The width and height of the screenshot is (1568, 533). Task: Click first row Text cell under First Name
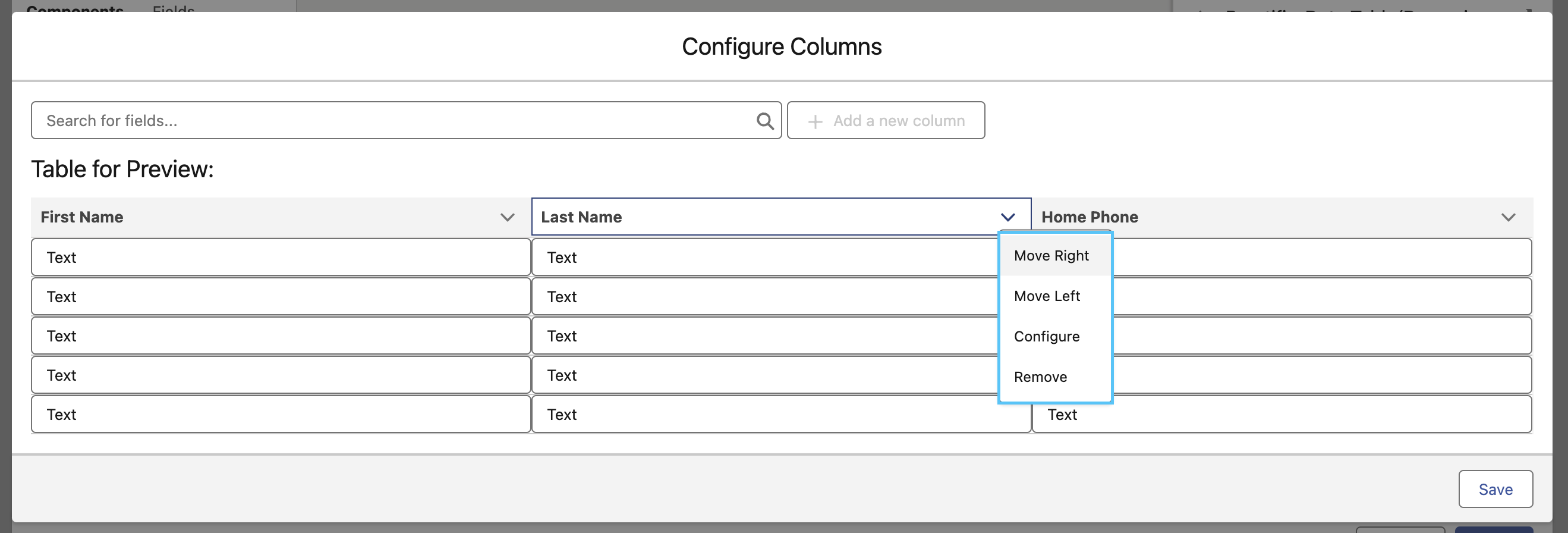point(281,258)
